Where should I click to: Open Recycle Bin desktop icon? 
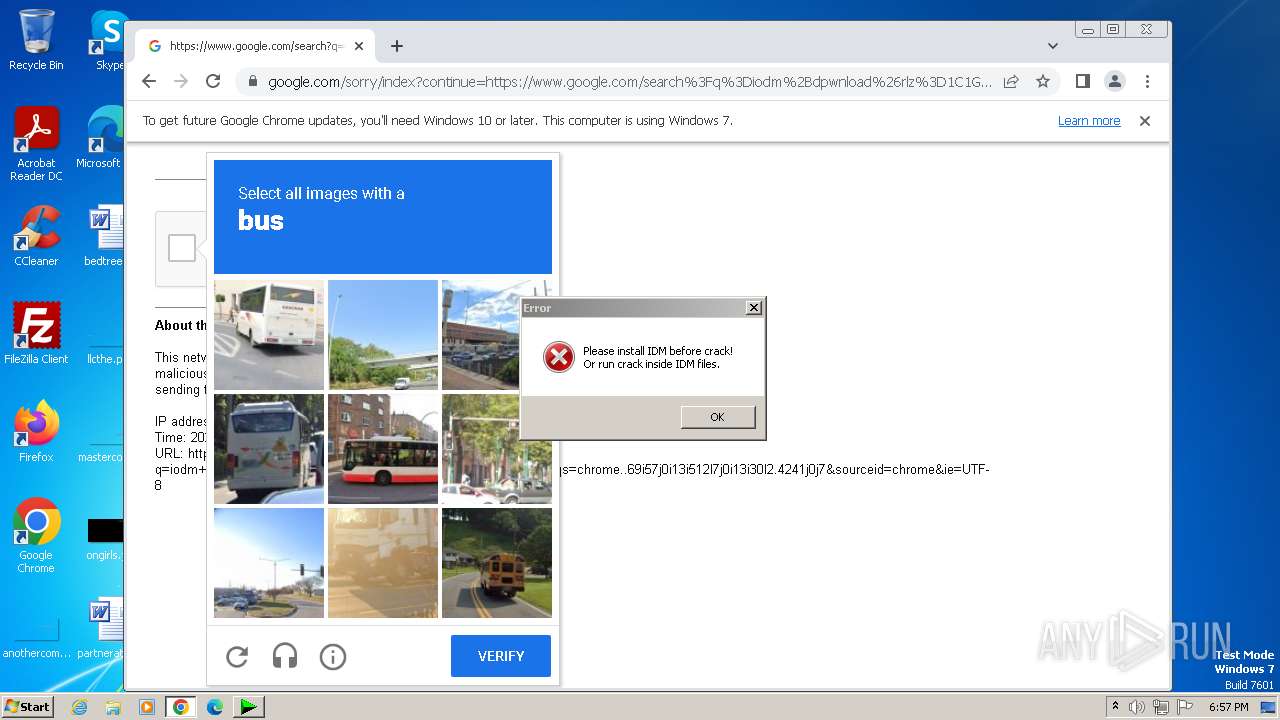[x=36, y=40]
